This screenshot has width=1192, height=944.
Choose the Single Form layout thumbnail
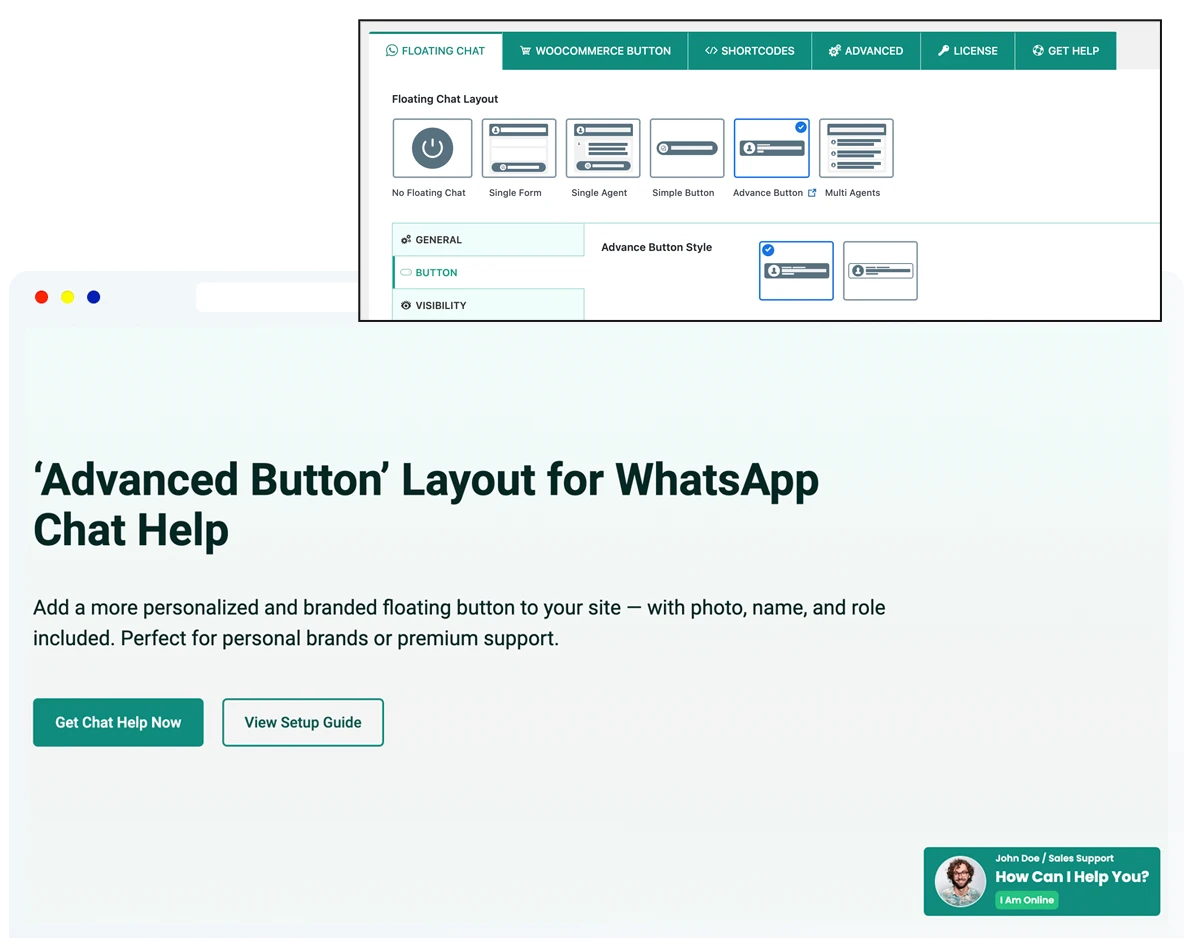pyautogui.click(x=518, y=148)
